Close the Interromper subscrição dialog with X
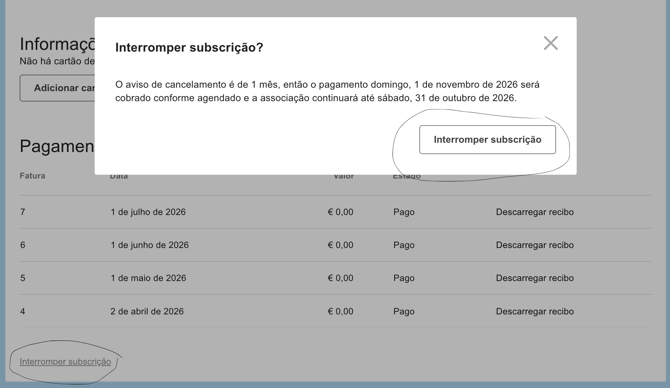670x388 pixels. tap(551, 43)
